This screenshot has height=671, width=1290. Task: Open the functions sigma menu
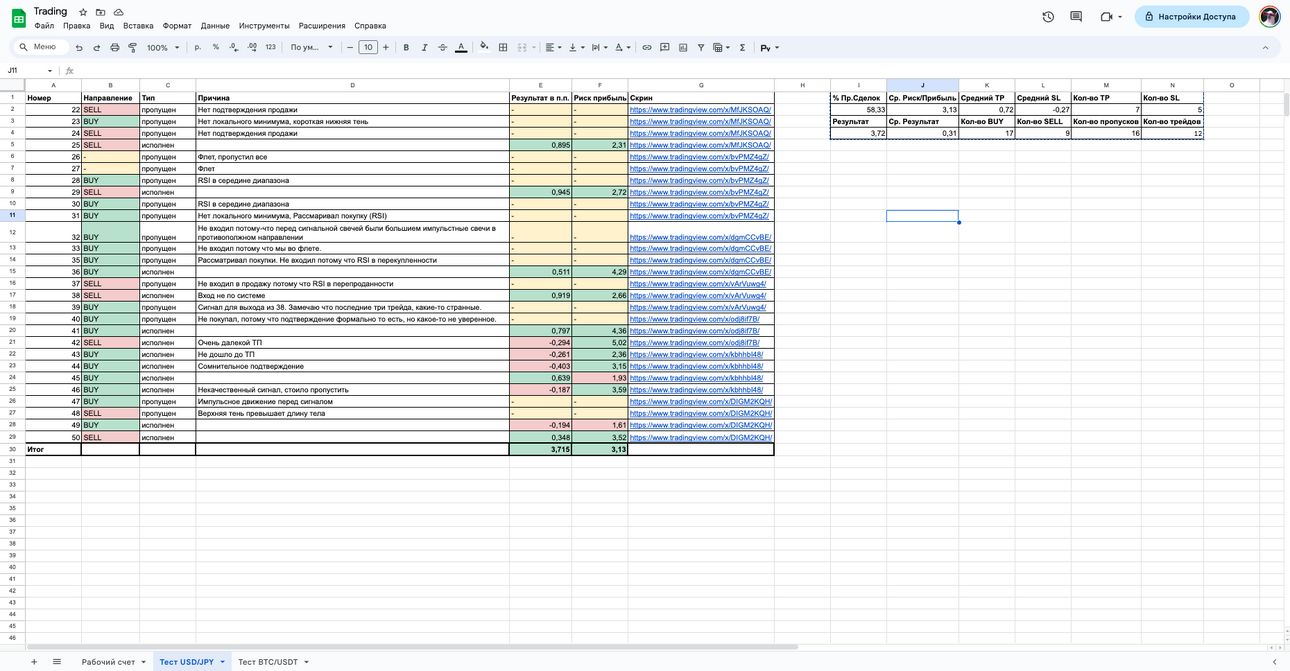742,47
